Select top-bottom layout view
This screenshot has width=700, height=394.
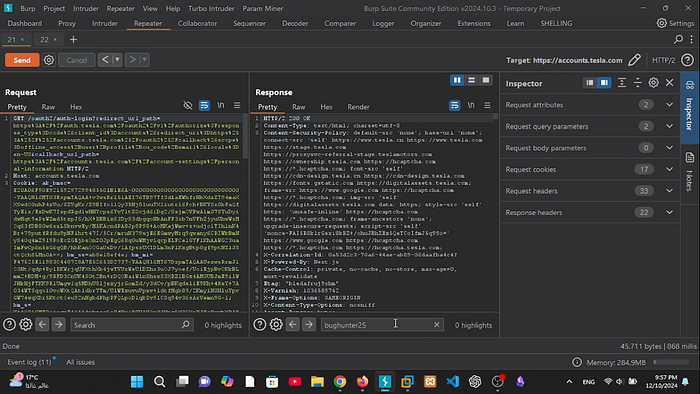tap(471, 80)
